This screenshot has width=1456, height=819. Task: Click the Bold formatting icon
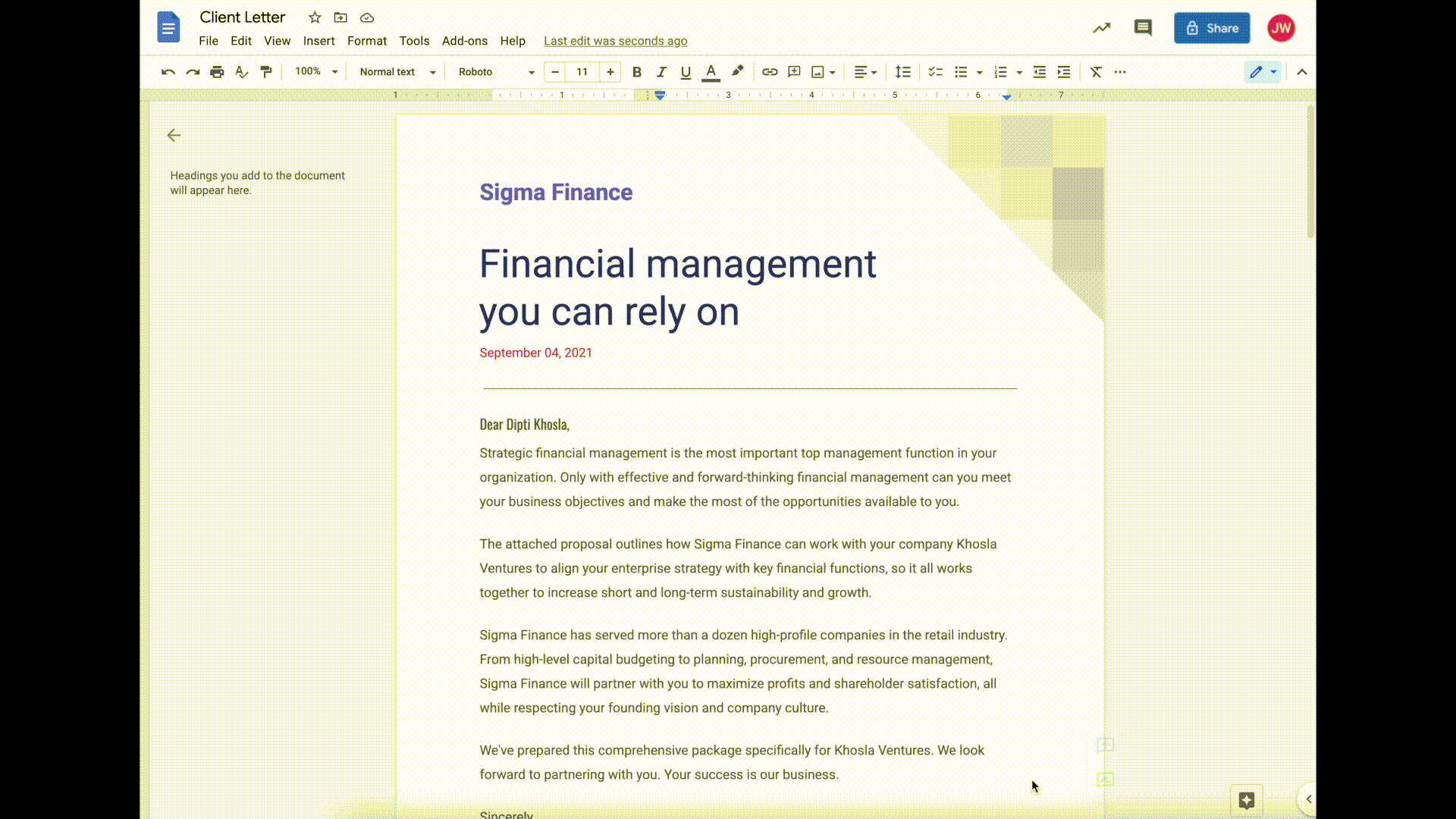pos(636,71)
